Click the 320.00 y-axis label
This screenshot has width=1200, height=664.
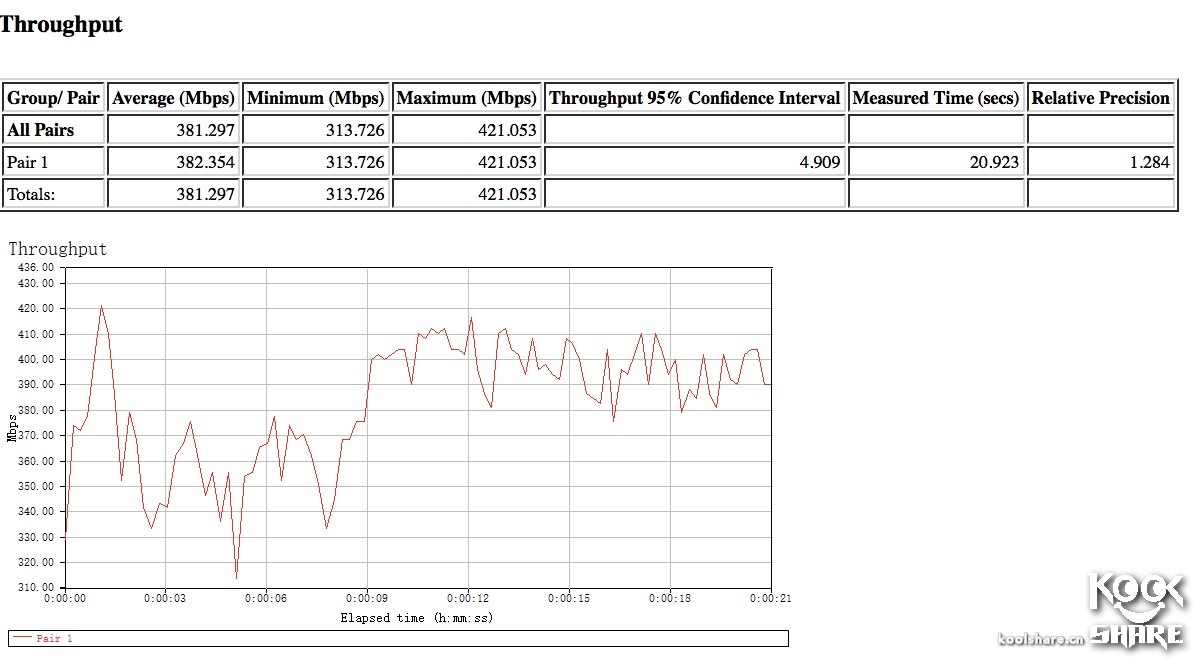(36, 563)
